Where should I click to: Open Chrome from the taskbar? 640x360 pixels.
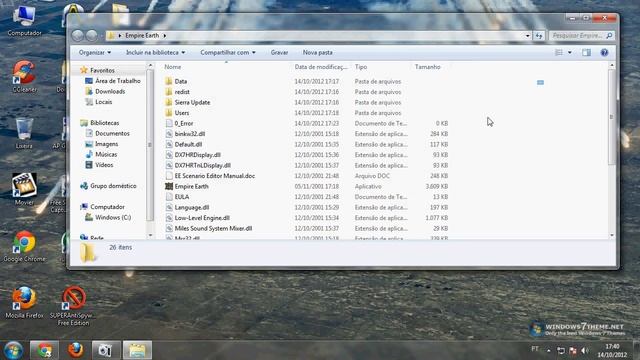tap(44, 350)
